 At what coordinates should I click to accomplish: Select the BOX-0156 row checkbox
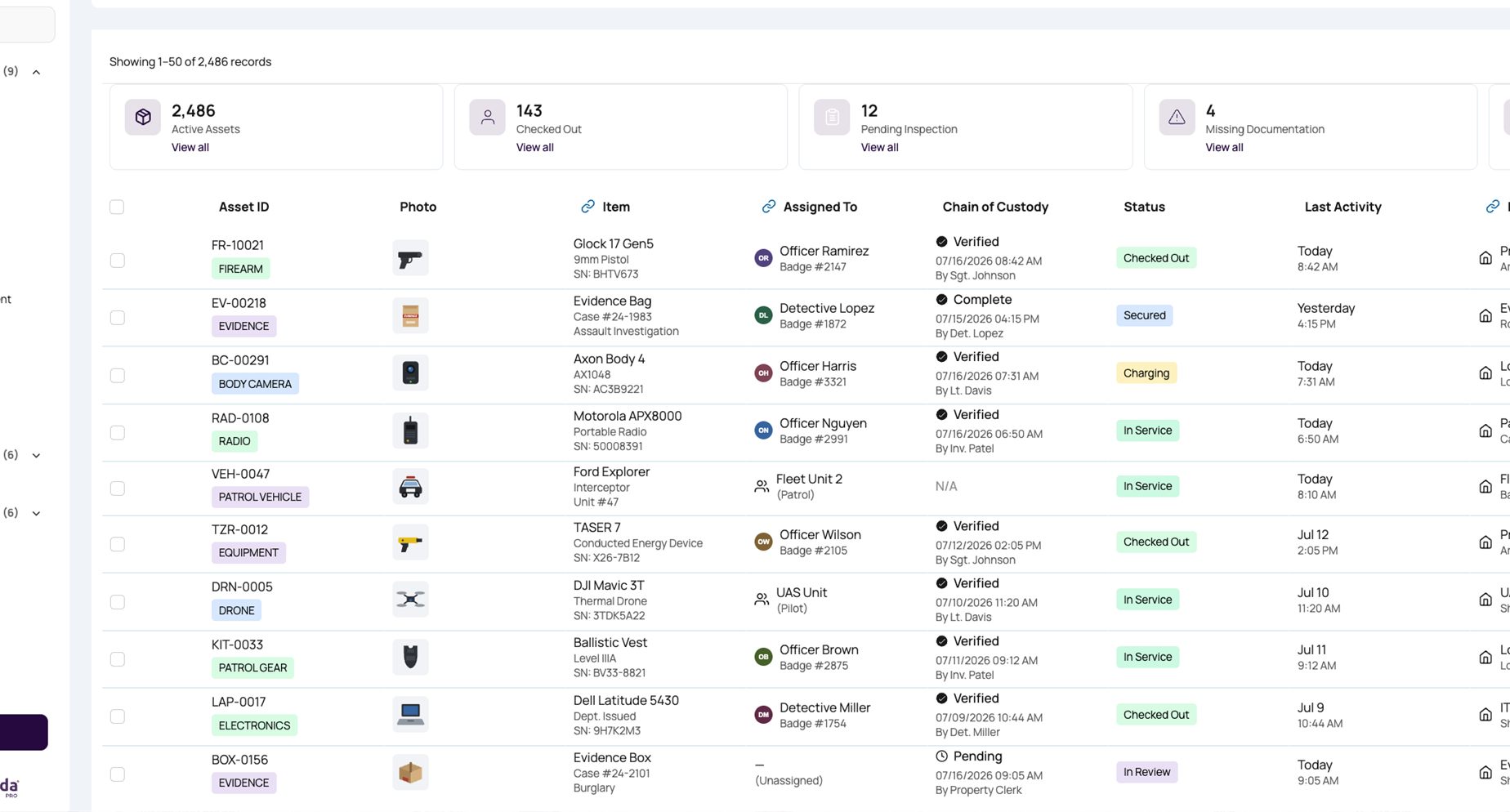tap(118, 774)
